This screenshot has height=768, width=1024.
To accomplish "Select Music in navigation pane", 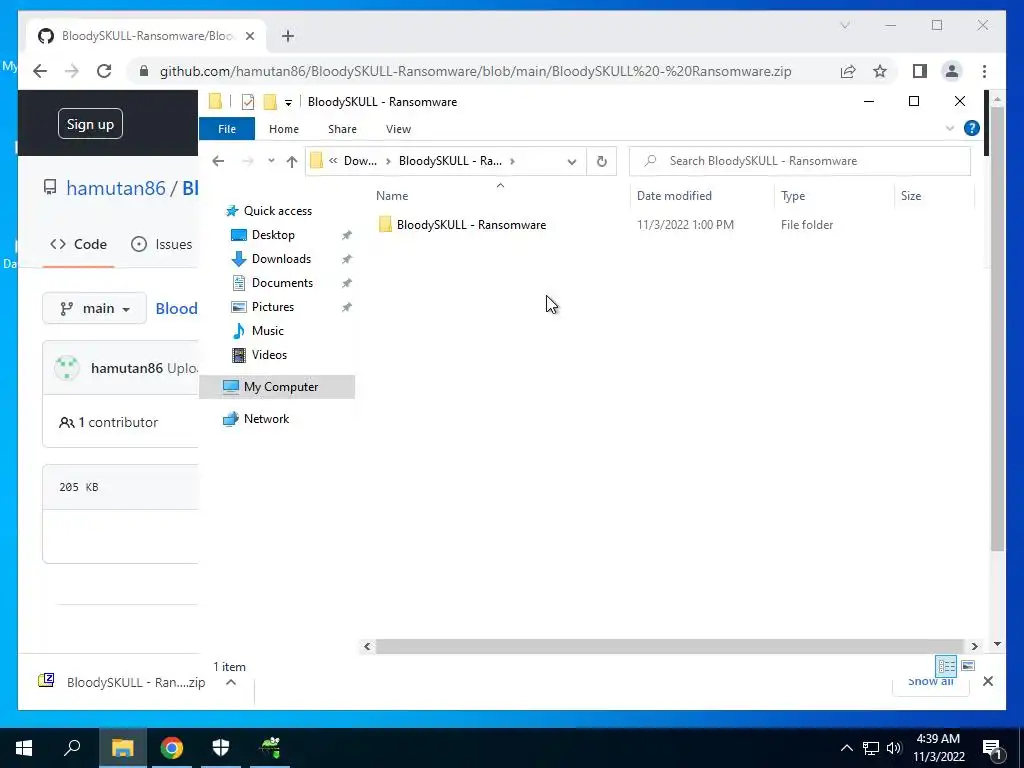I will pyautogui.click(x=258, y=331).
